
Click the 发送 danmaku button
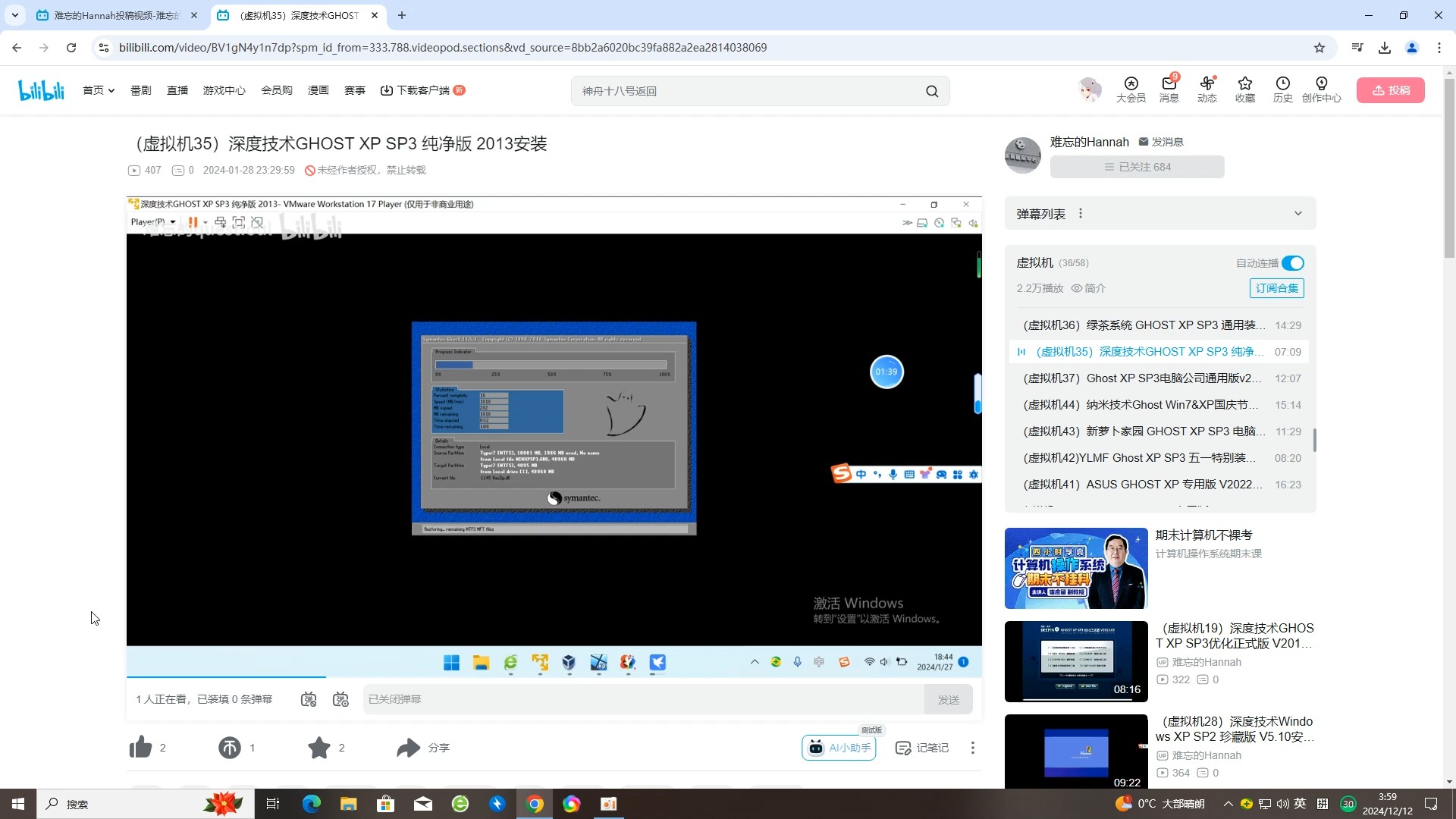click(x=948, y=699)
